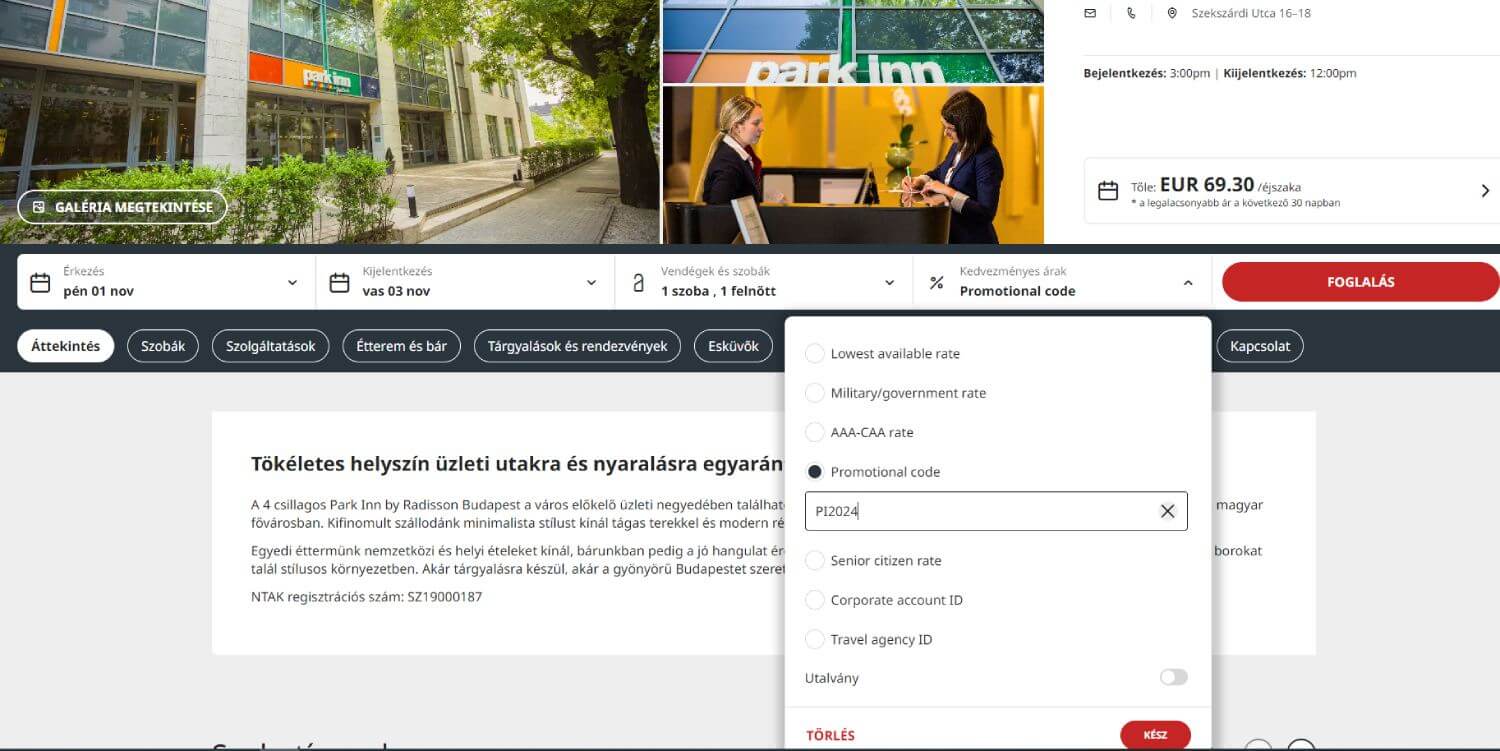Open Tárgyalások és rendezvények tab
The height and width of the screenshot is (751, 1500).
[x=577, y=346]
